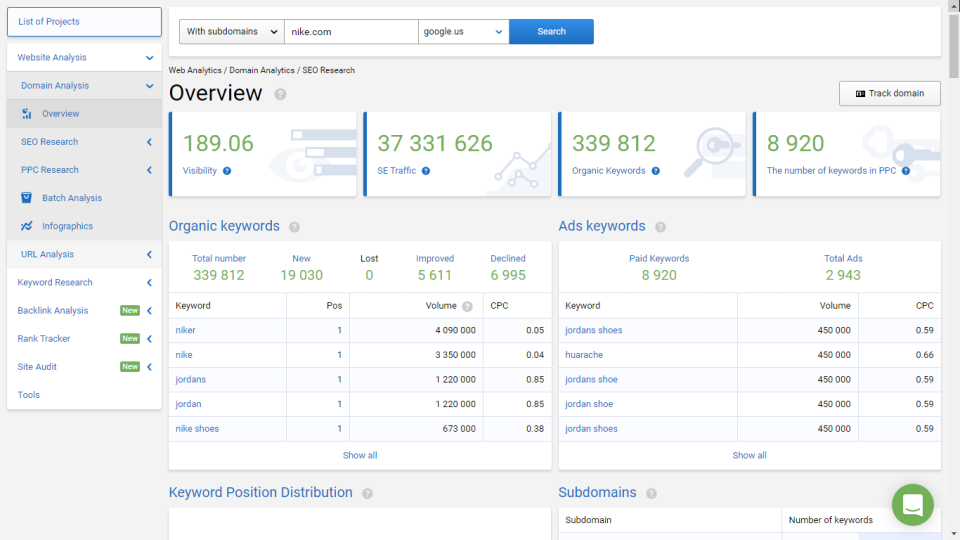Click the Batch Analysis bag icon
This screenshot has width=960, height=540.
click(28, 198)
